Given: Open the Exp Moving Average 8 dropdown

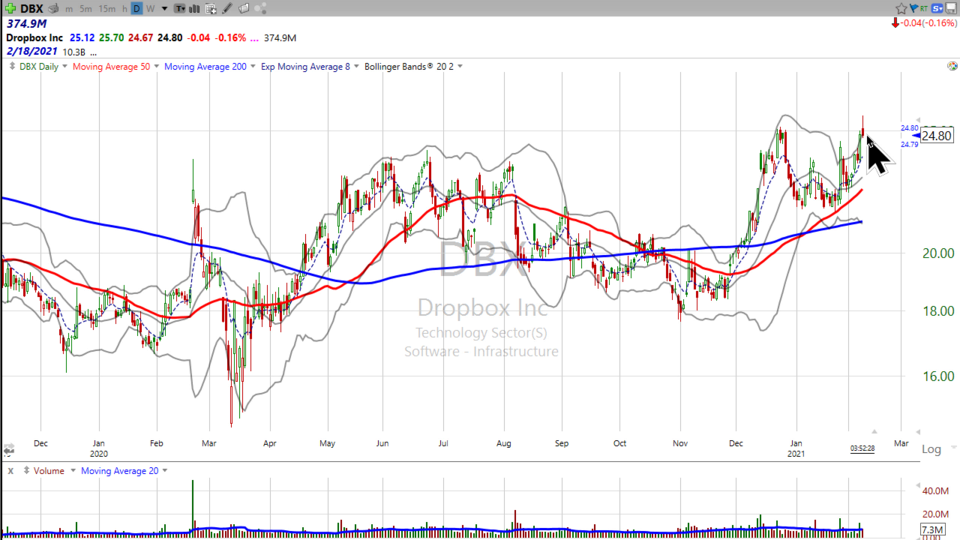Looking at the screenshot, I should pyautogui.click(x=356, y=66).
